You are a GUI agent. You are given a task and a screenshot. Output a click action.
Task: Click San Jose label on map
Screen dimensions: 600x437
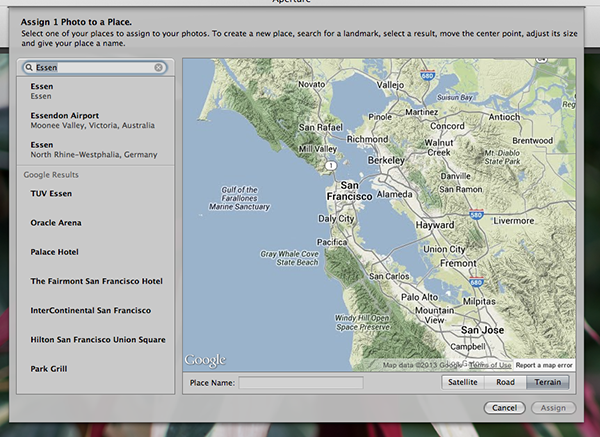tap(482, 330)
